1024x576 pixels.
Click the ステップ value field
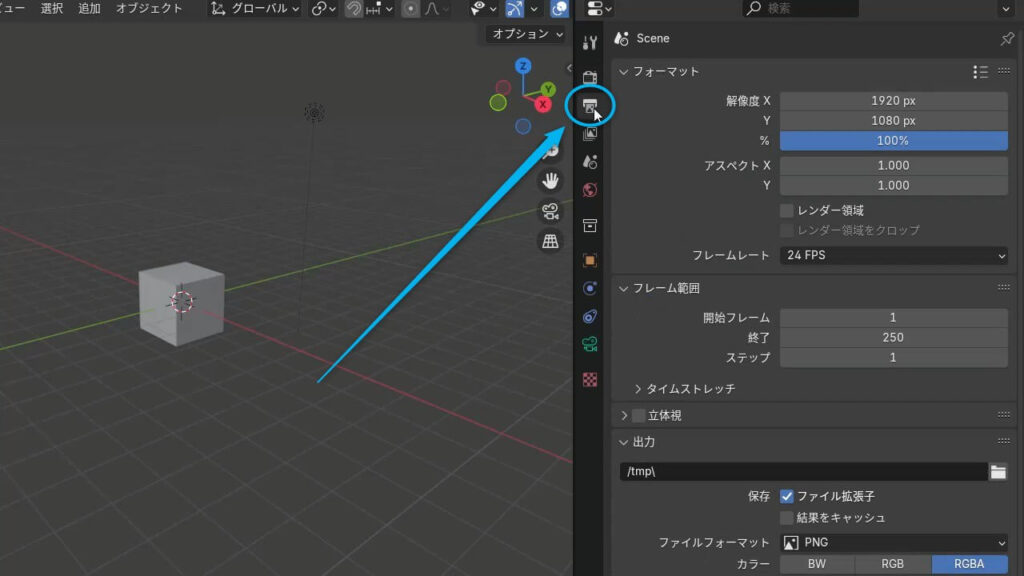[893, 358]
